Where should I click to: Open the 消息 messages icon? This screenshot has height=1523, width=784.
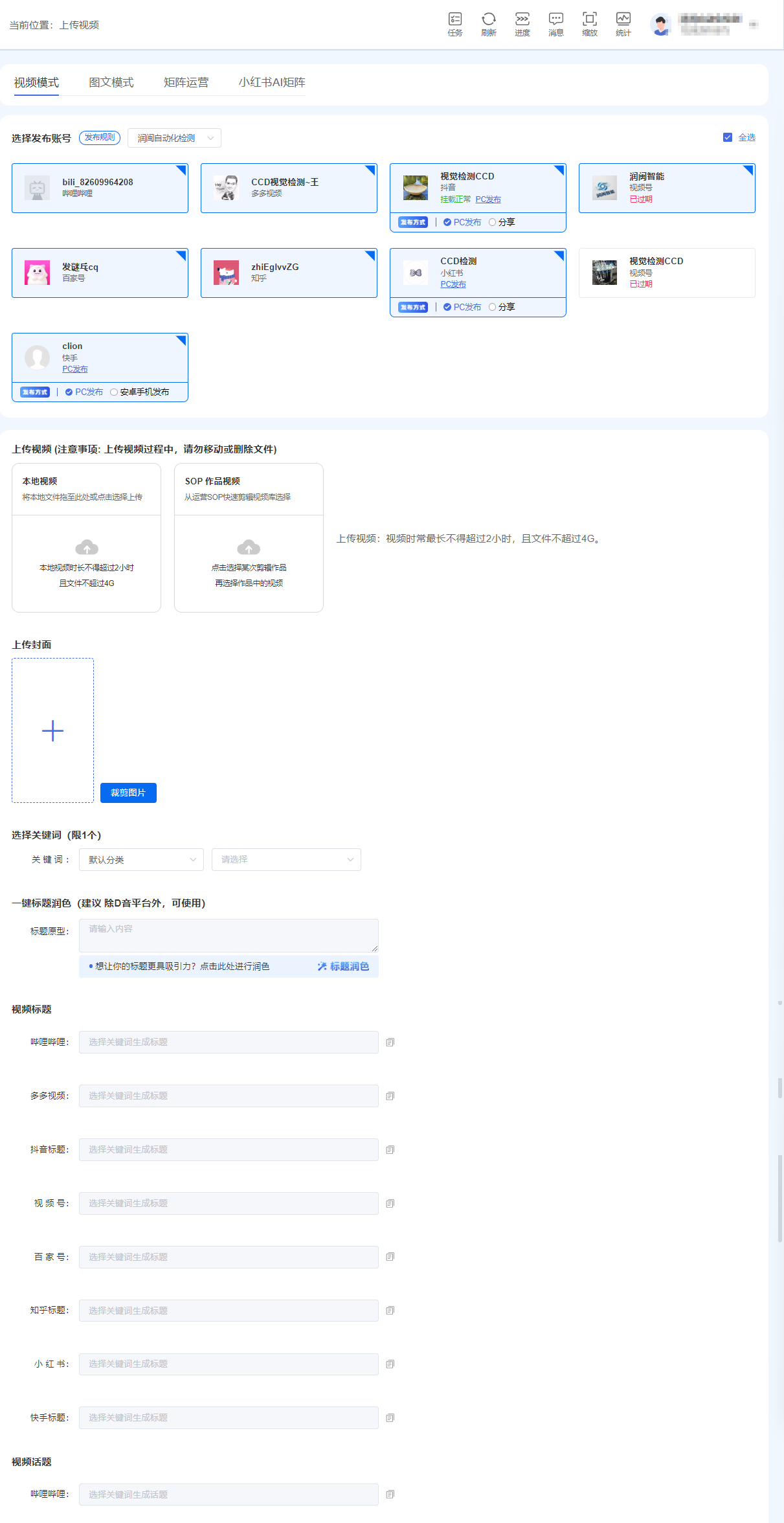point(556,24)
